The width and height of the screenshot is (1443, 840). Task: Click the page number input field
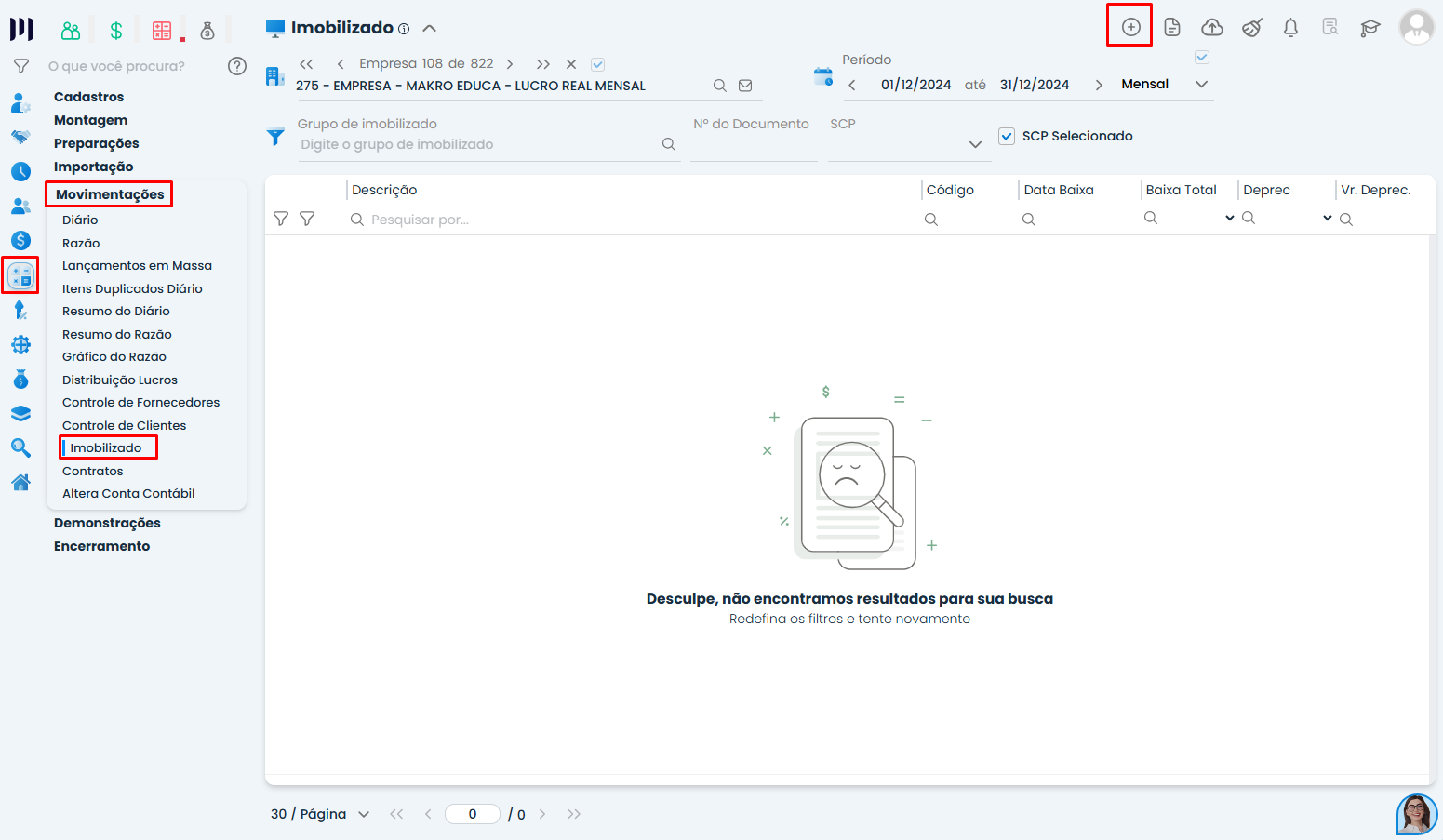click(x=473, y=814)
